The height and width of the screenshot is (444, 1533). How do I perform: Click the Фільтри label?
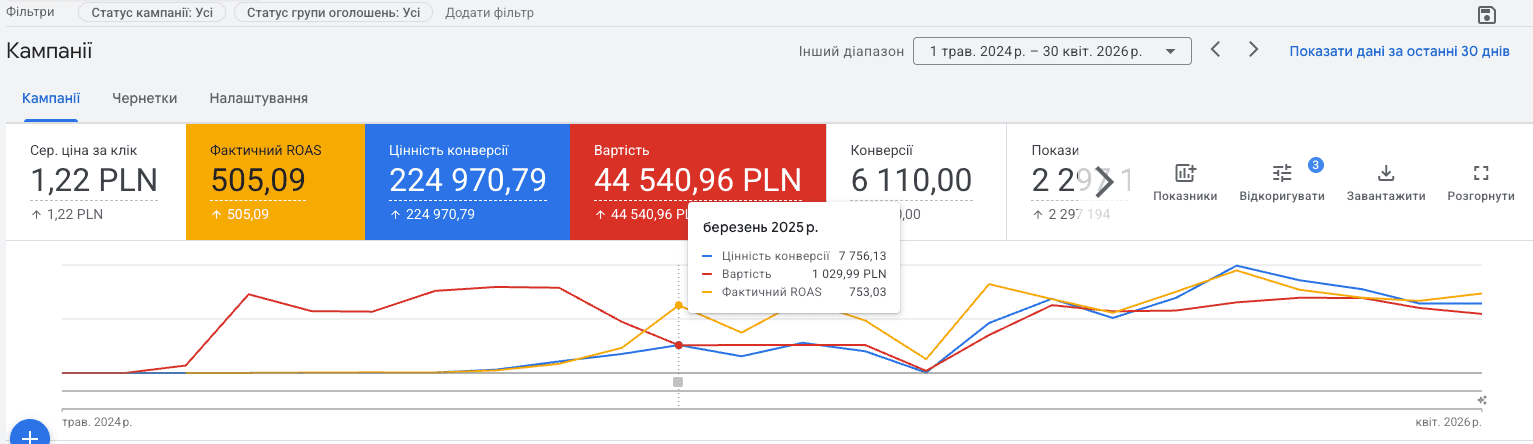pyautogui.click(x=30, y=12)
